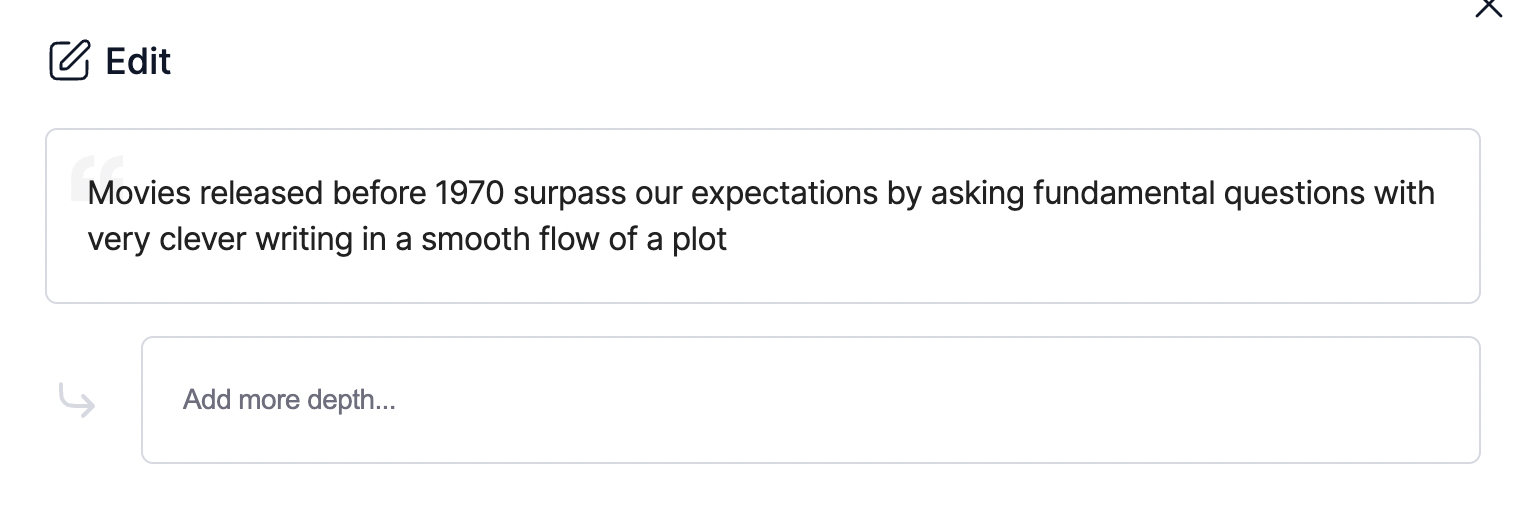
Task: Click the "Edit" heading text
Action: (138, 61)
